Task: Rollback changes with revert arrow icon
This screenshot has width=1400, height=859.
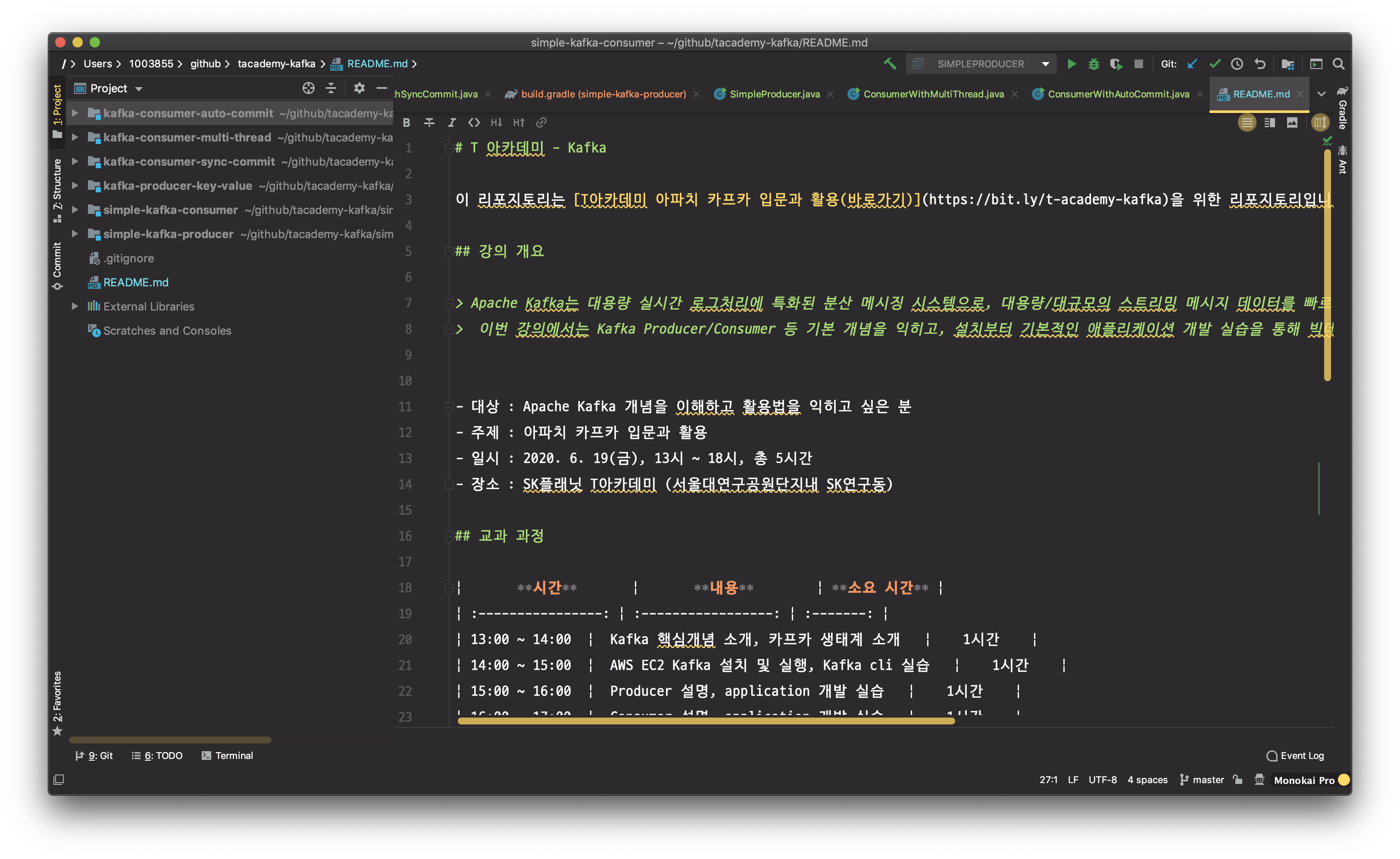Action: [1259, 64]
